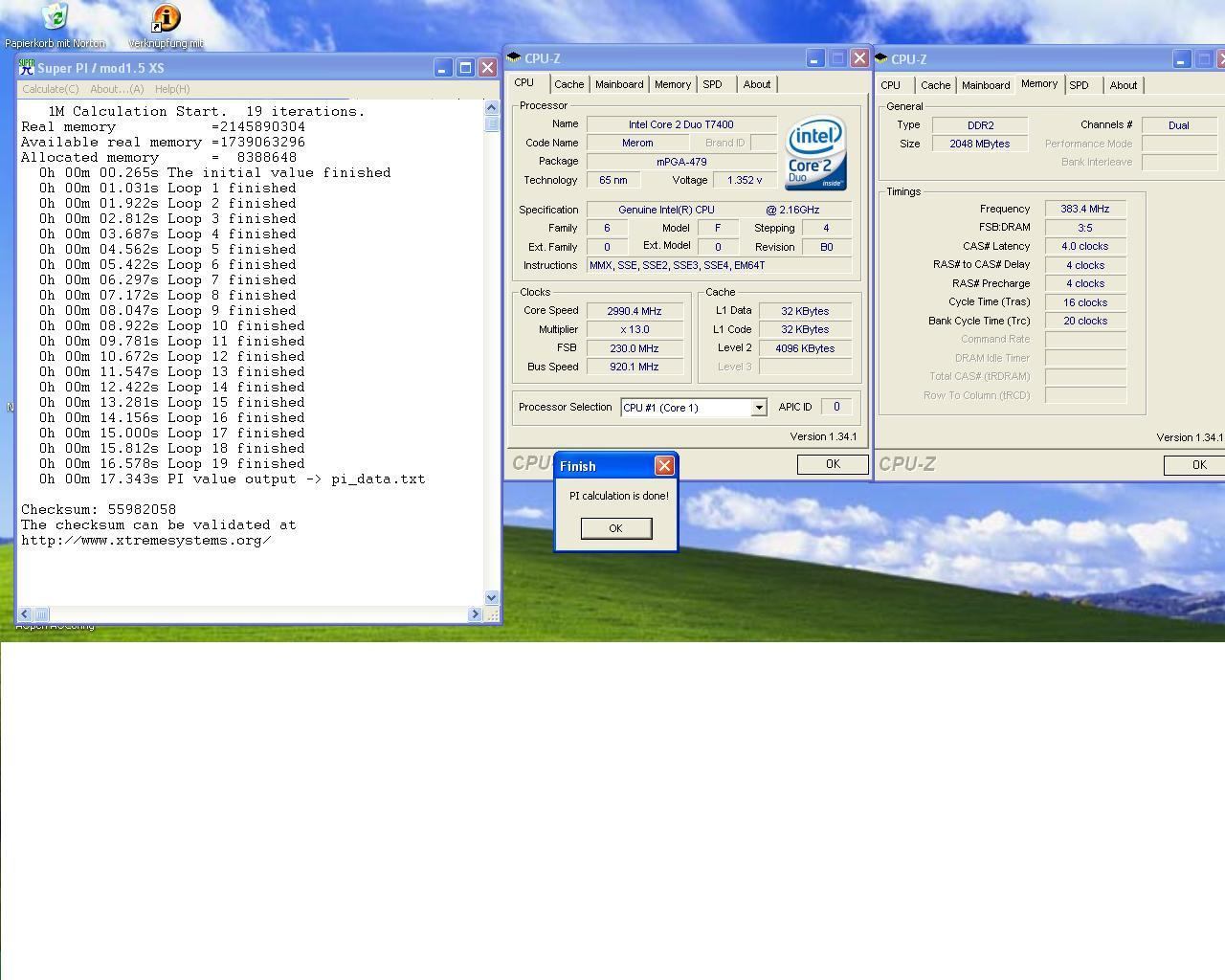This screenshot has height=980, width=1225.
Task: Click the Core Speed value 2990.4 MHz
Action: point(635,311)
